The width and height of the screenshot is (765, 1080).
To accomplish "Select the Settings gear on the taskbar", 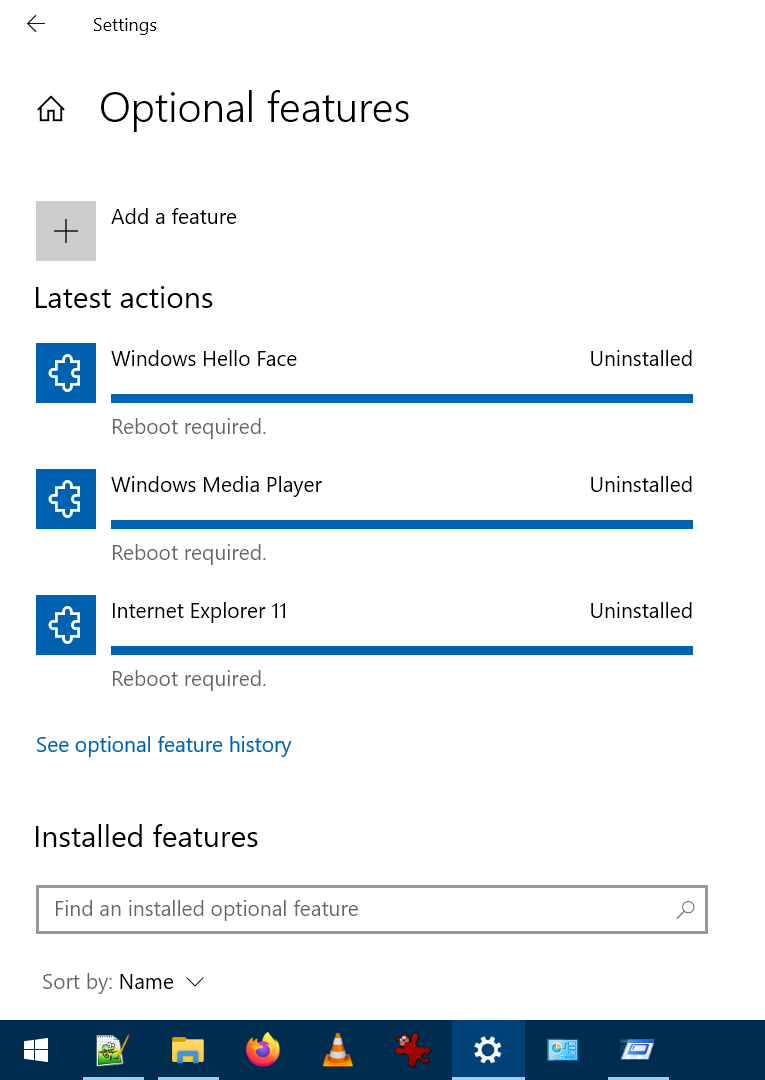I will coord(487,1050).
